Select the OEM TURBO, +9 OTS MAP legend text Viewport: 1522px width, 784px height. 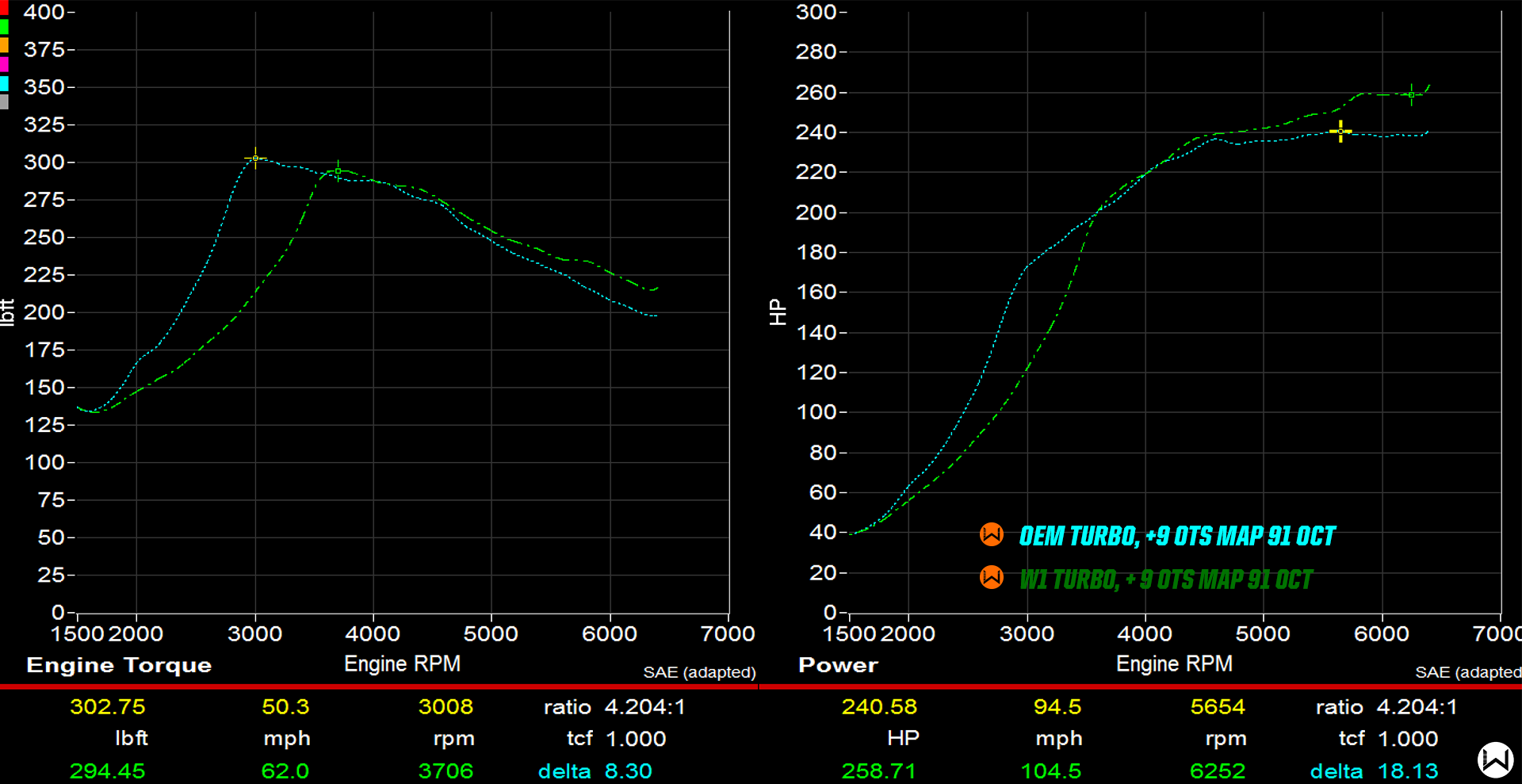click(x=1176, y=537)
